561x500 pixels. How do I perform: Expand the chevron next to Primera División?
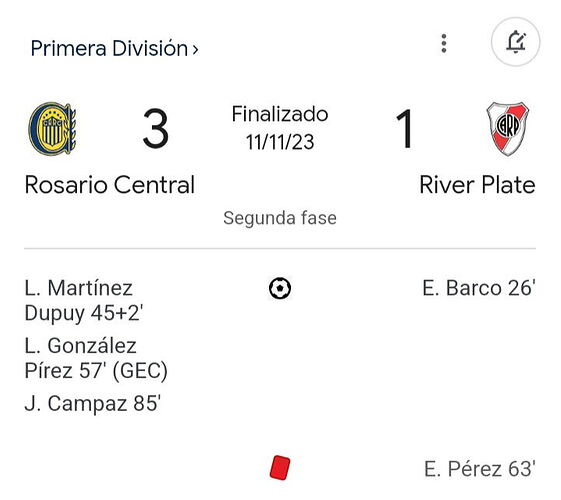click(195, 49)
